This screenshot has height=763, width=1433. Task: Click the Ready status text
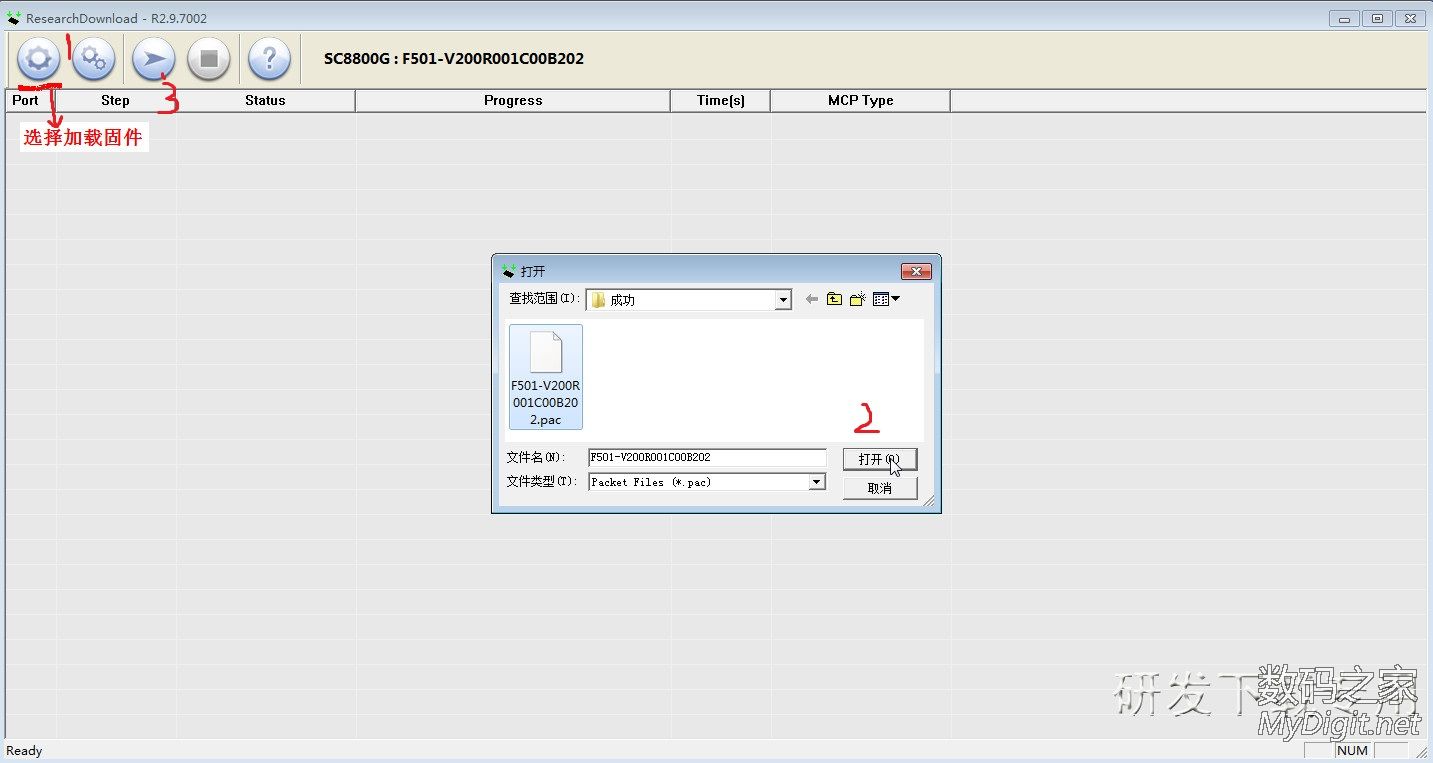(25, 751)
